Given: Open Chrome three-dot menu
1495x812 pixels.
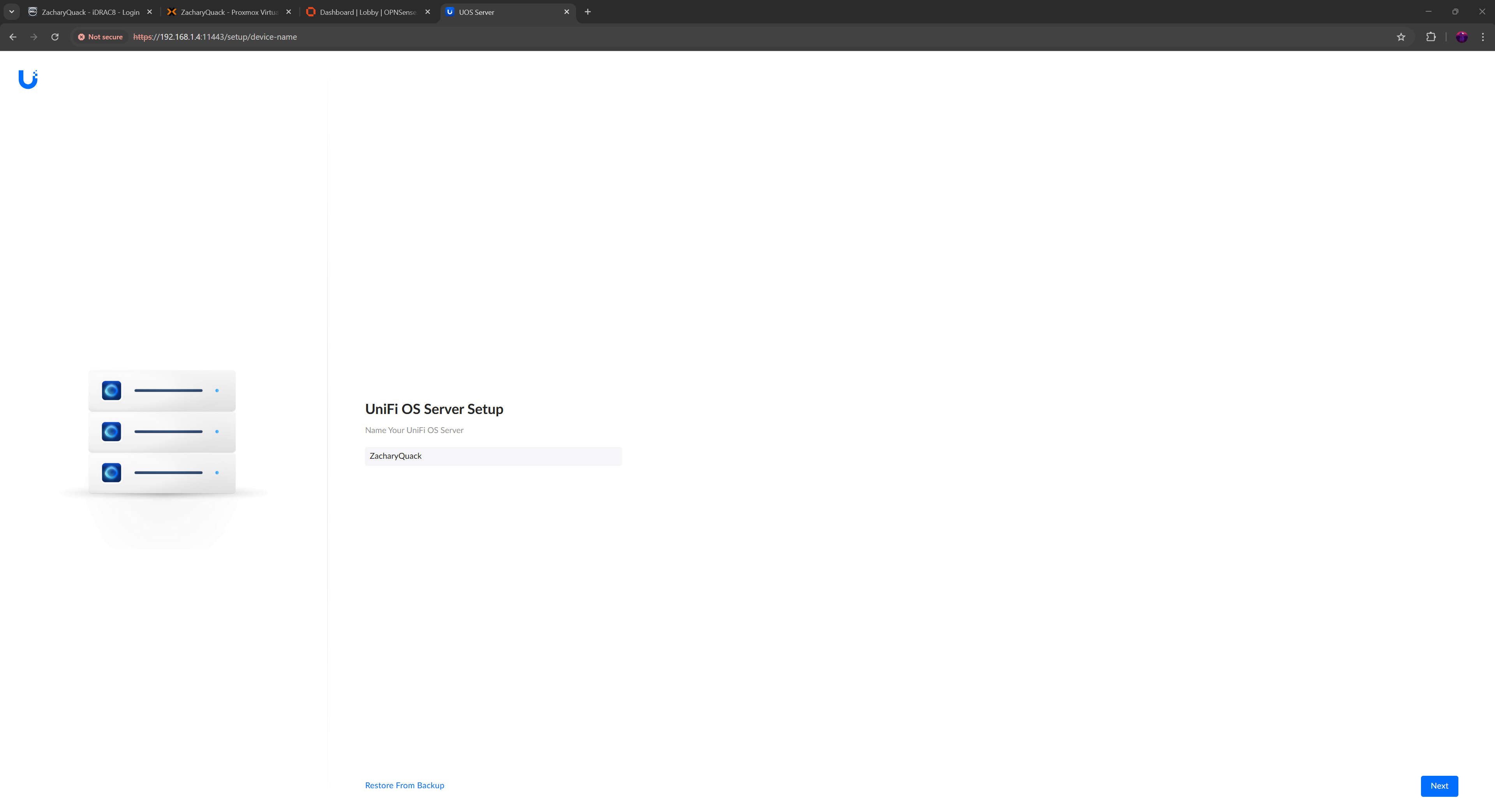Looking at the screenshot, I should pos(1482,37).
